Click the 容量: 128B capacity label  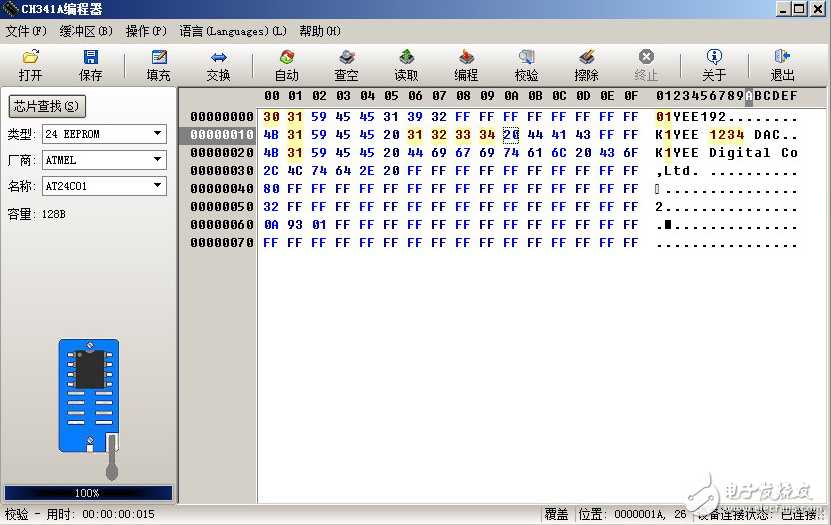coord(37,214)
